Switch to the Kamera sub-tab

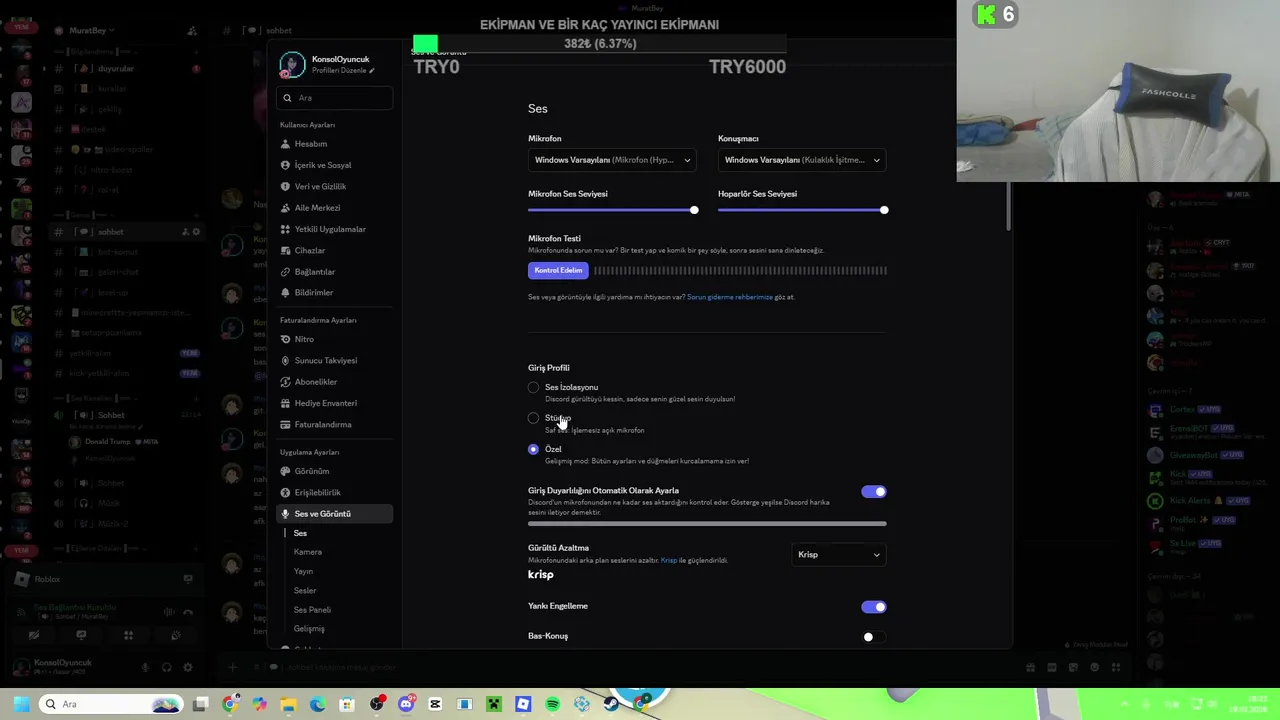[x=308, y=552]
